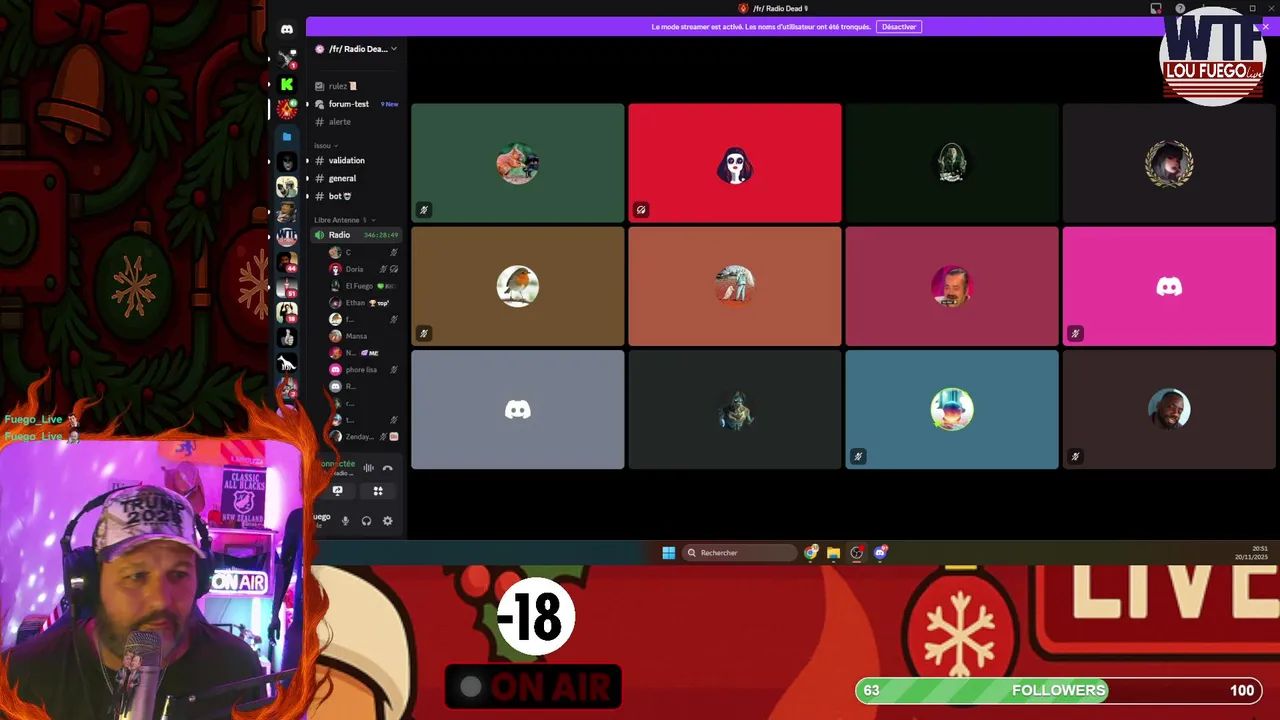Open File Explorer from taskbar
The width and height of the screenshot is (1280, 720).
(x=833, y=553)
